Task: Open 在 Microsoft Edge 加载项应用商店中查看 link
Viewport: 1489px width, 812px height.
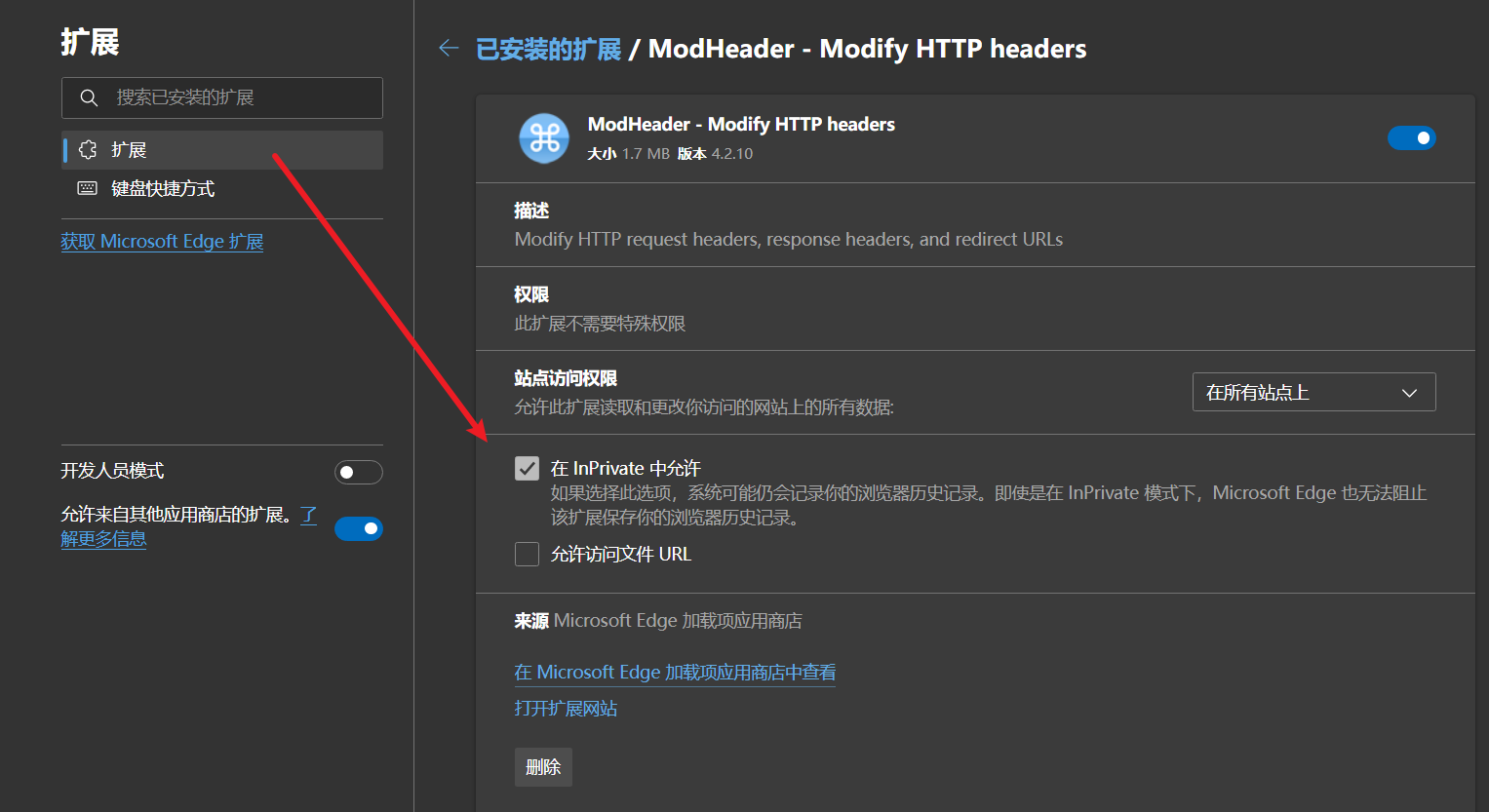Action: tap(675, 673)
